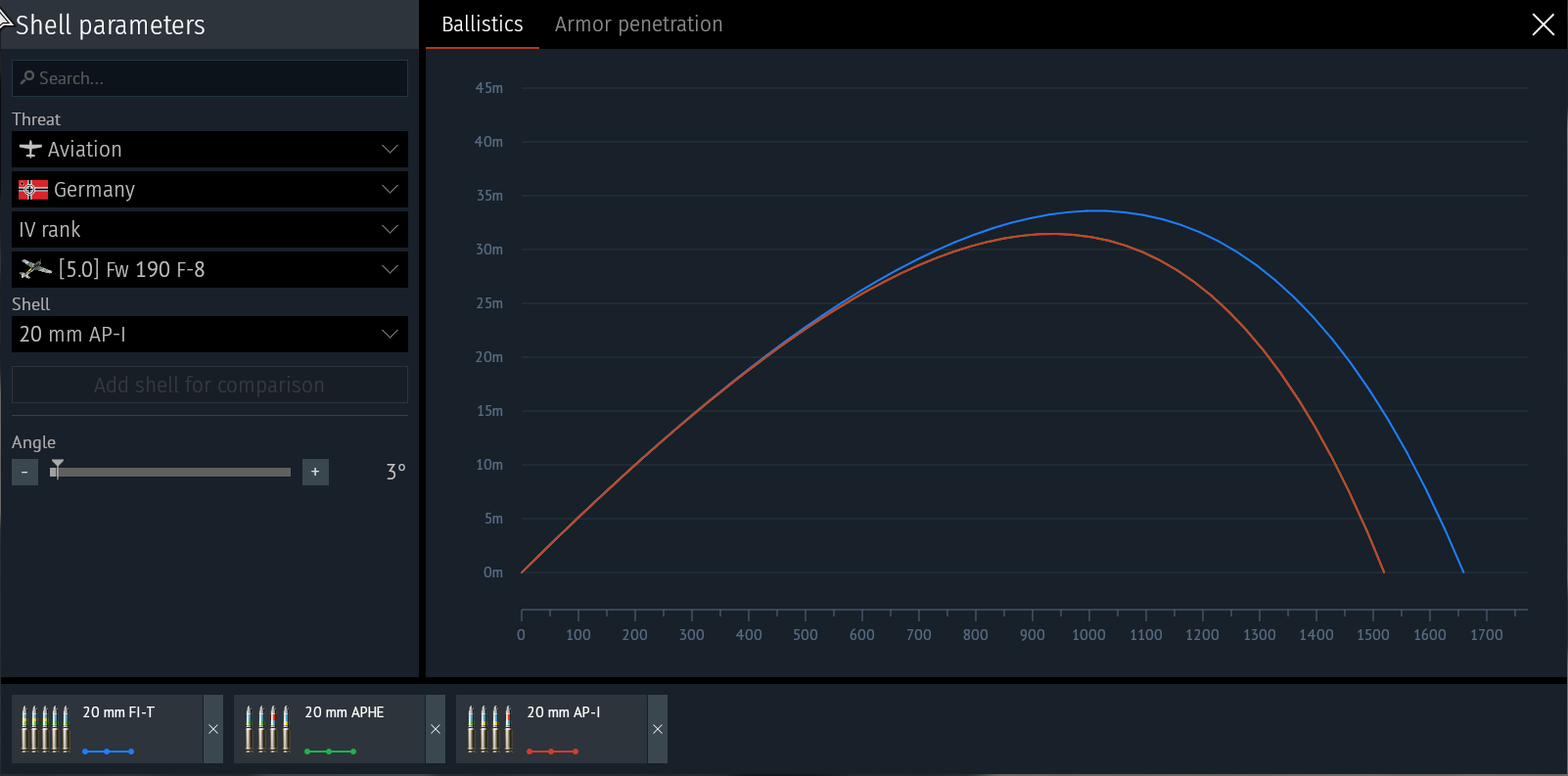Select the Ballistics tab
Image resolution: width=1568 pixels, height=776 pixels.
[x=482, y=24]
